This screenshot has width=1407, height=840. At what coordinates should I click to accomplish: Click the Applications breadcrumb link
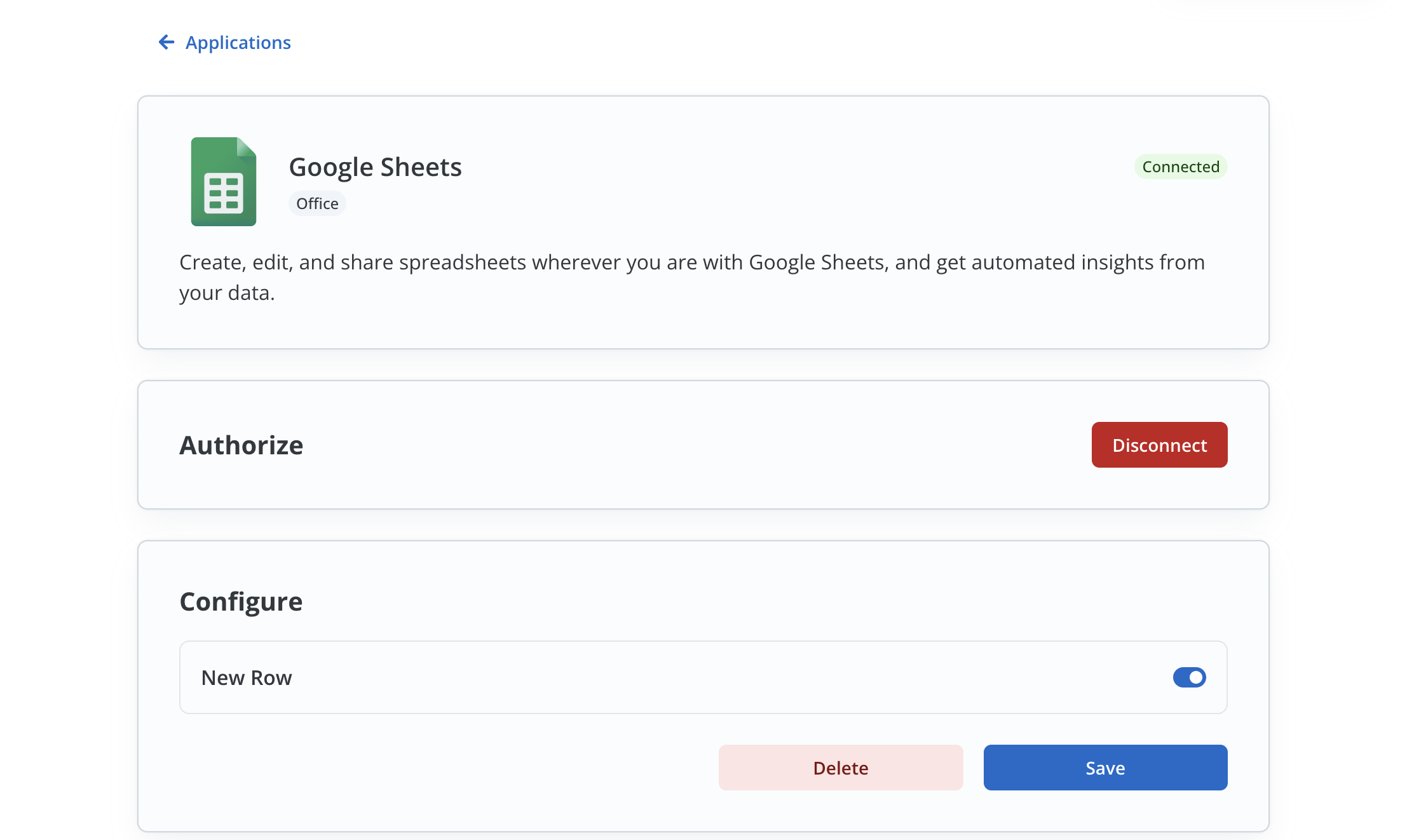point(238,42)
